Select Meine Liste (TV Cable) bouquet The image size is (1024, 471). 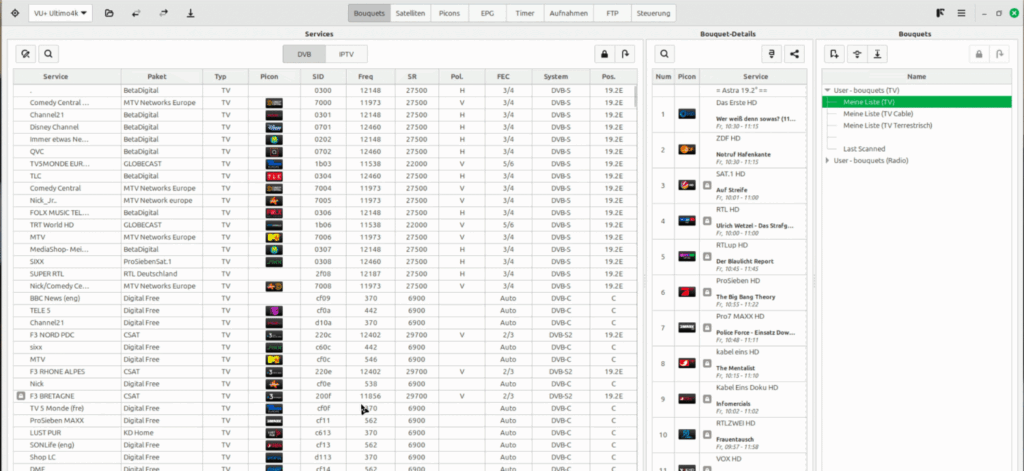(x=881, y=113)
